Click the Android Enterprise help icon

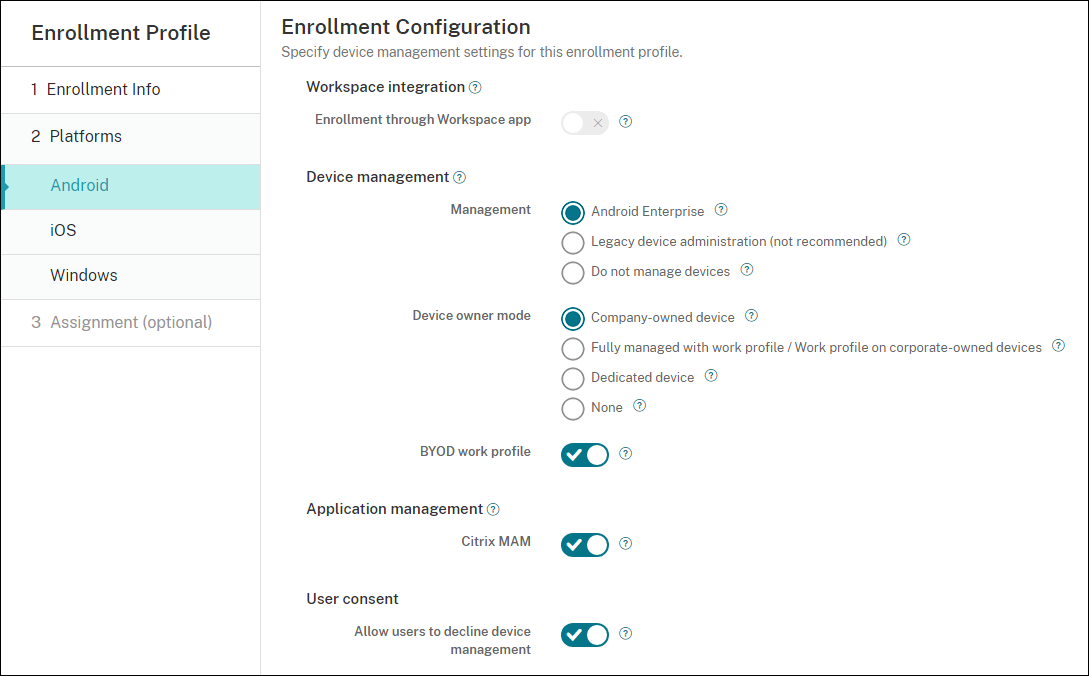[721, 210]
